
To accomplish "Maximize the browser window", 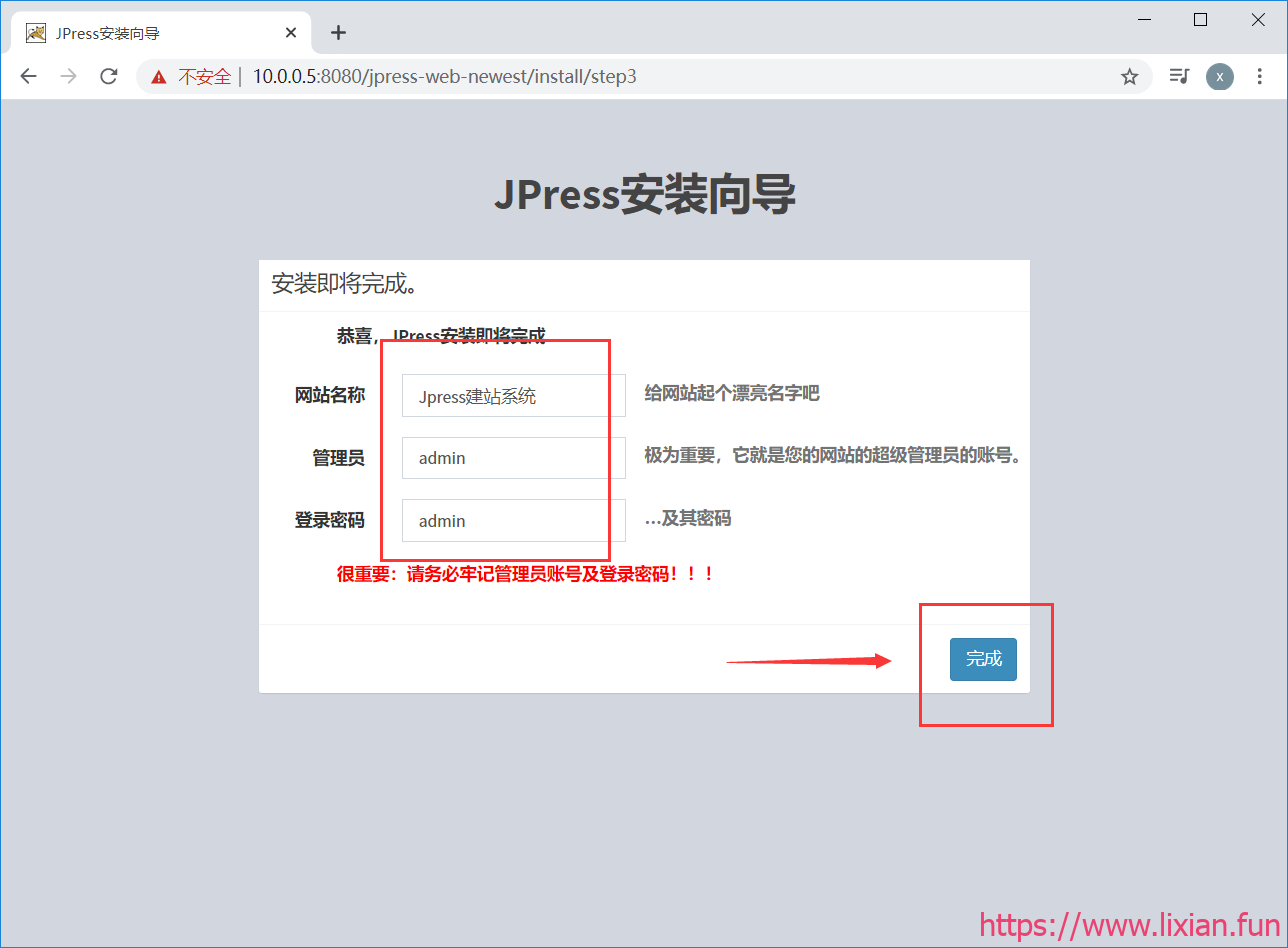I will (1201, 19).
